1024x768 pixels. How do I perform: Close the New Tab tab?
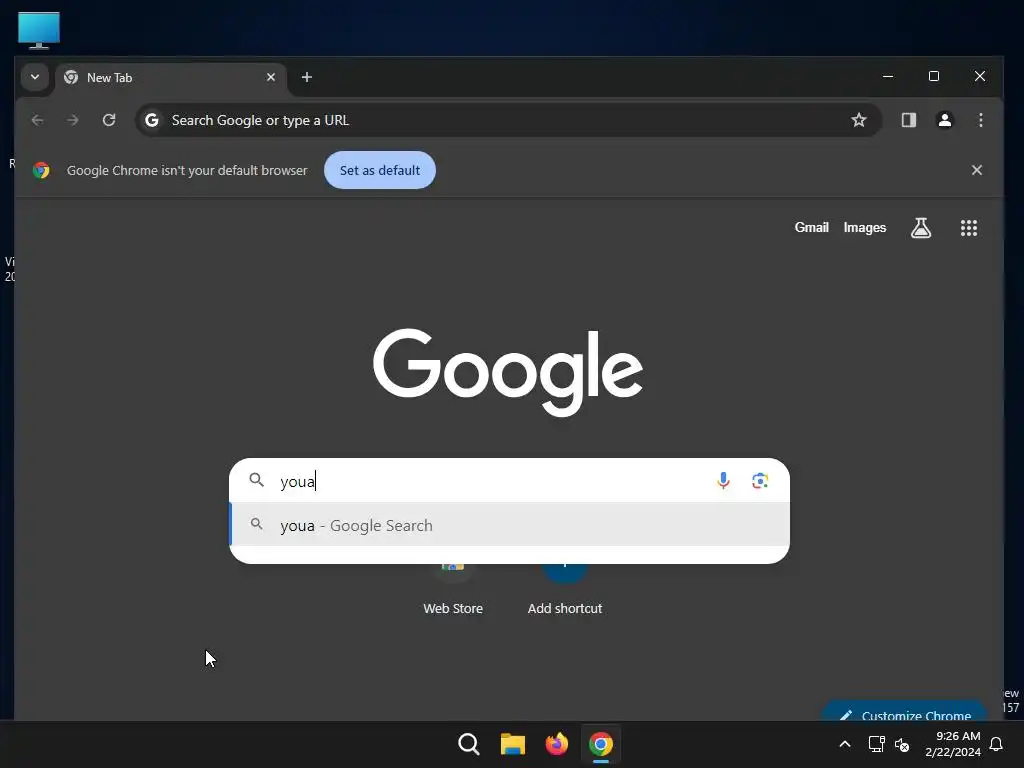[271, 77]
